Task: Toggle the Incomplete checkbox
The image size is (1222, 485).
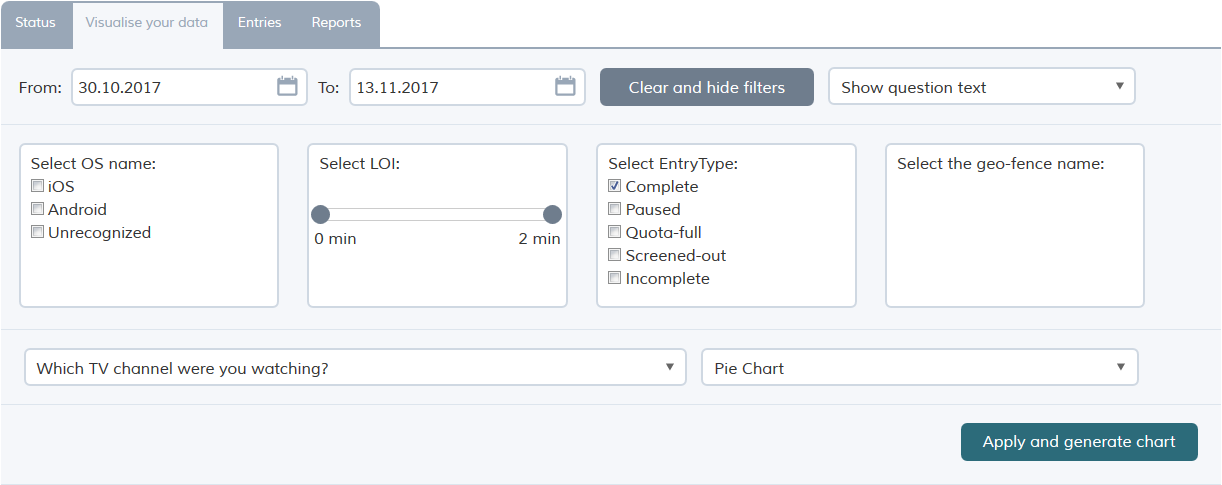Action: point(615,278)
